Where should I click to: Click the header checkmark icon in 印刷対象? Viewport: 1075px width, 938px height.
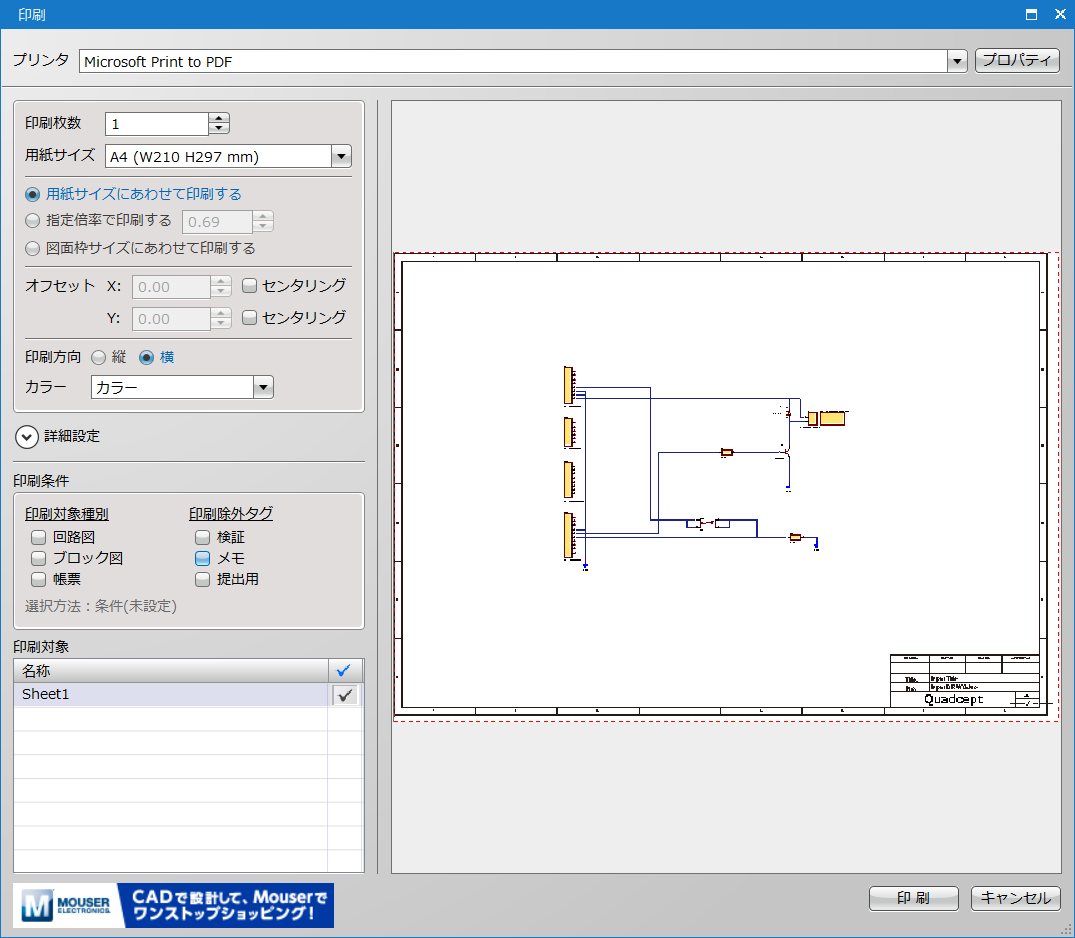click(344, 671)
